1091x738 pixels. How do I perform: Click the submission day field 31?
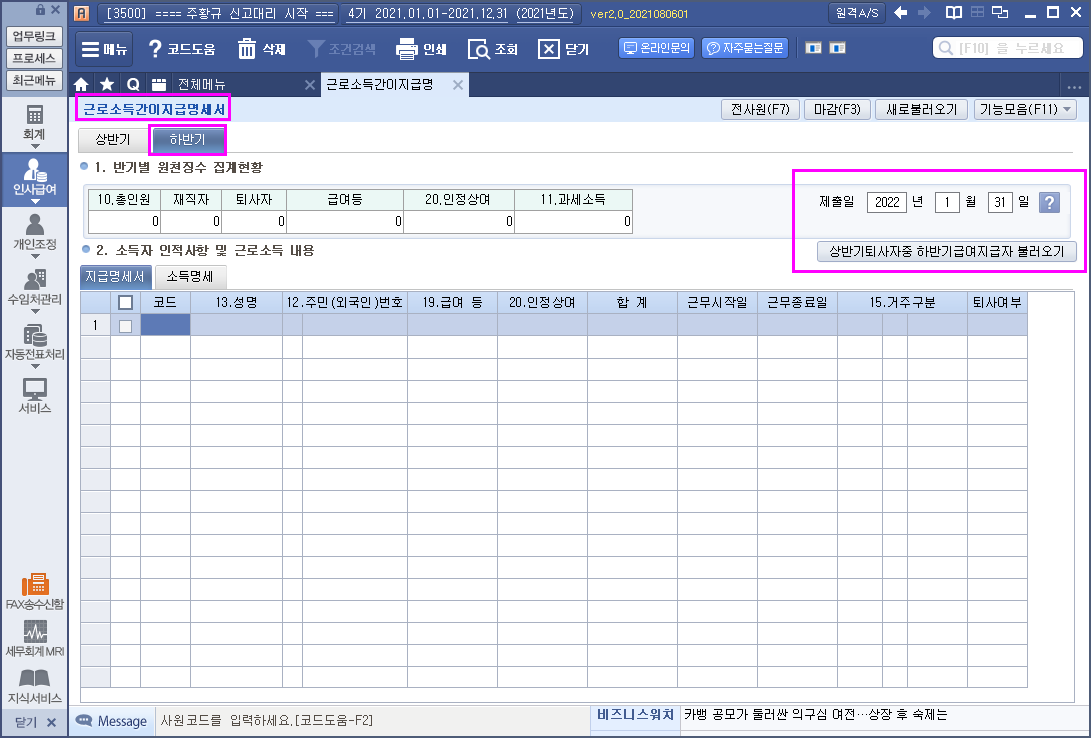(x=1000, y=202)
